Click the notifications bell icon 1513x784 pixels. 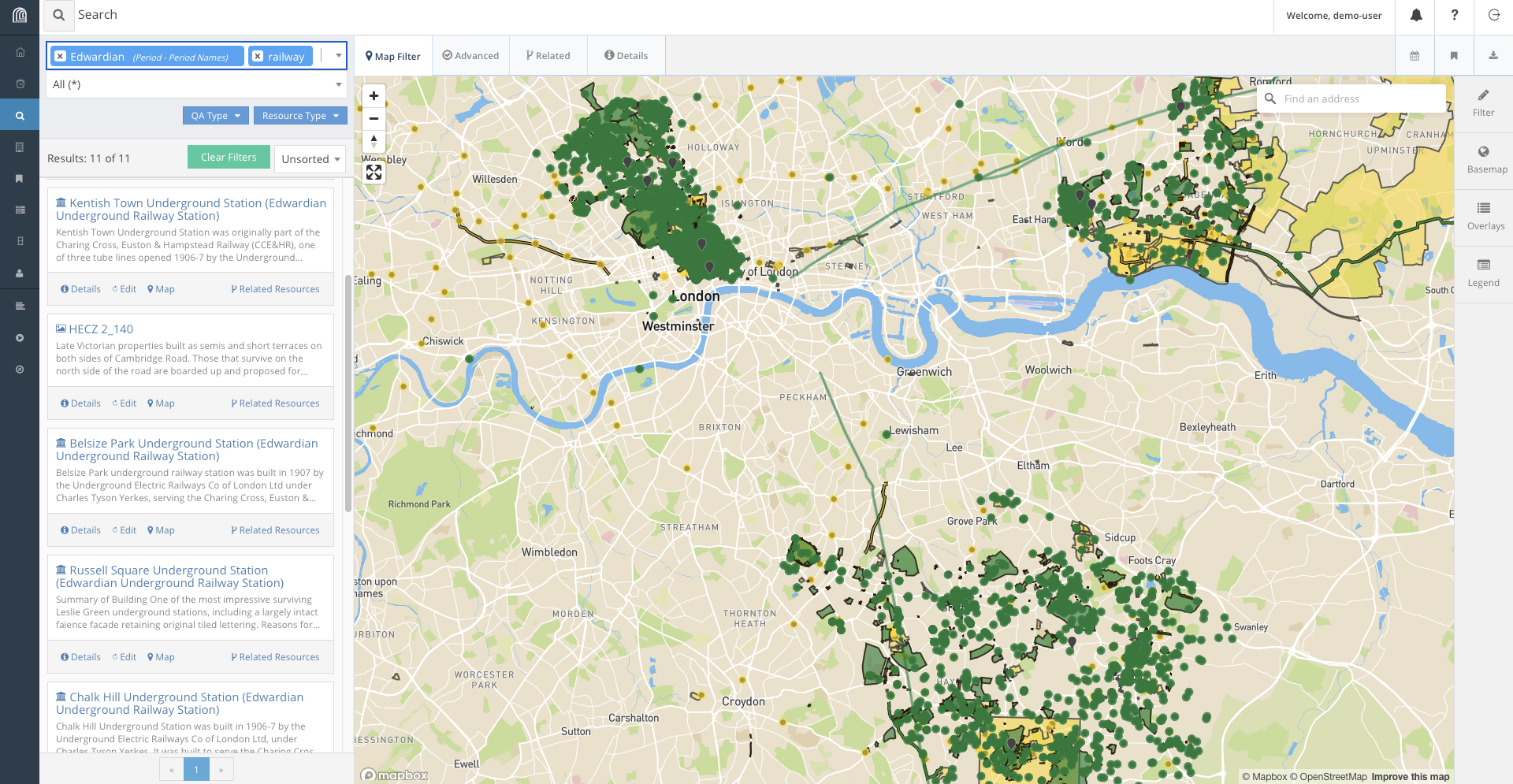coord(1416,15)
